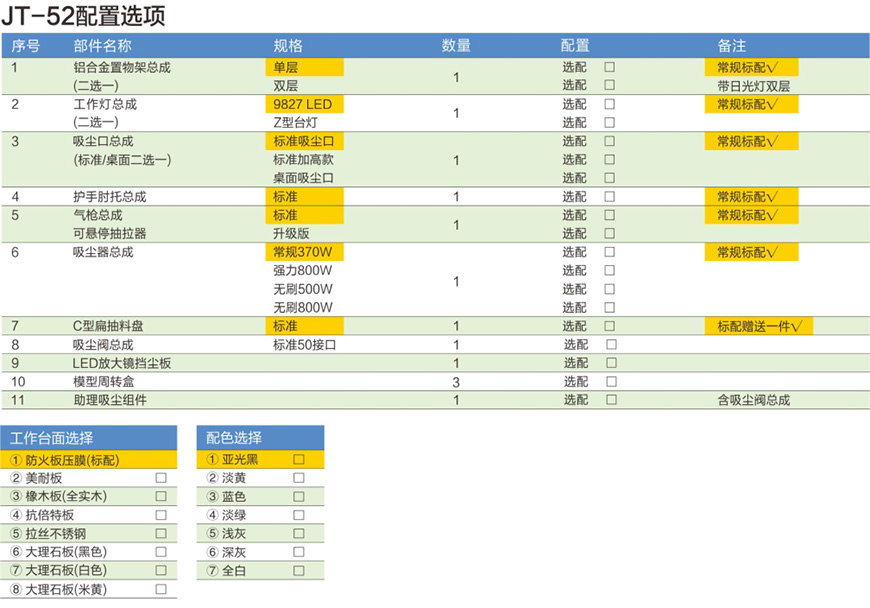
Task: Select the 美耐板 work surface checkbox
Action: (x=161, y=478)
